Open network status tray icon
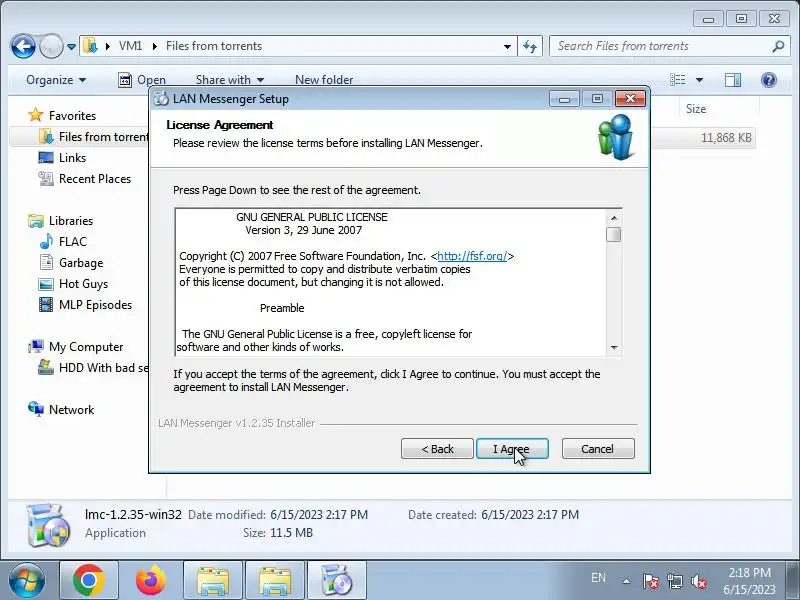This screenshot has width=800, height=600. [x=674, y=581]
